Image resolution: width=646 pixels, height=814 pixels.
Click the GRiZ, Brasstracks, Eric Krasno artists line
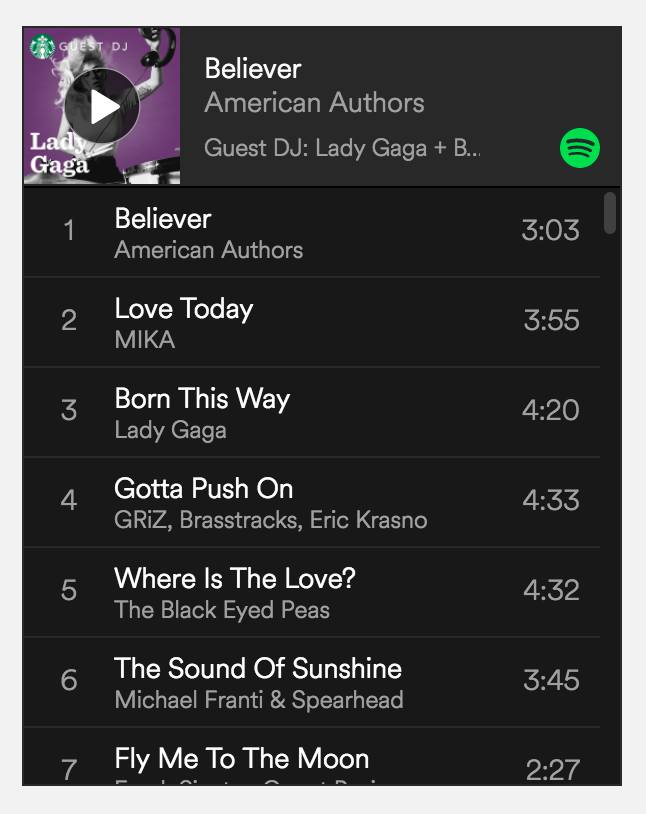click(x=271, y=520)
